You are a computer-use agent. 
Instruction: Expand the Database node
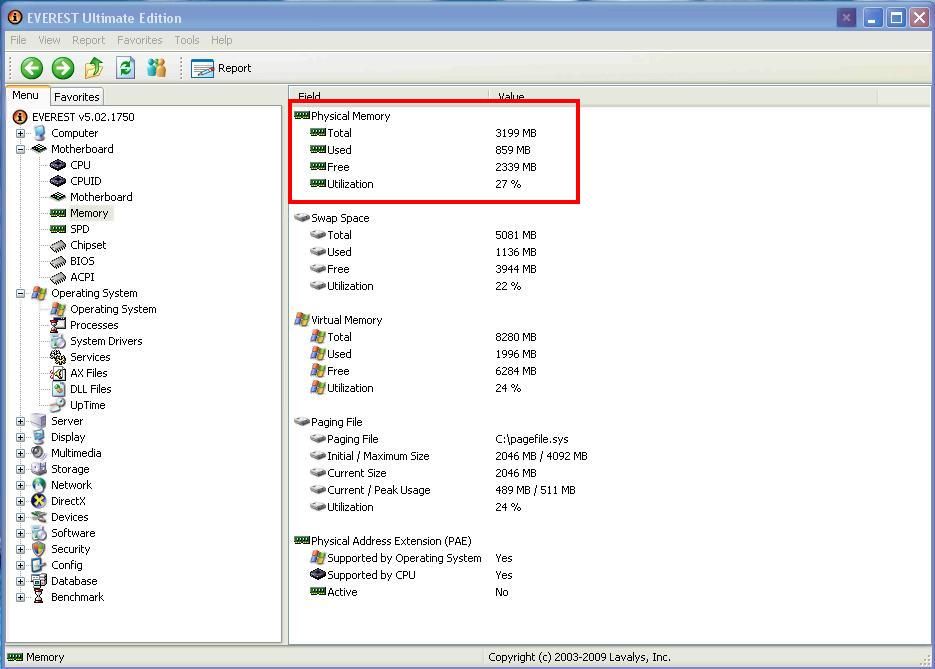[20, 581]
